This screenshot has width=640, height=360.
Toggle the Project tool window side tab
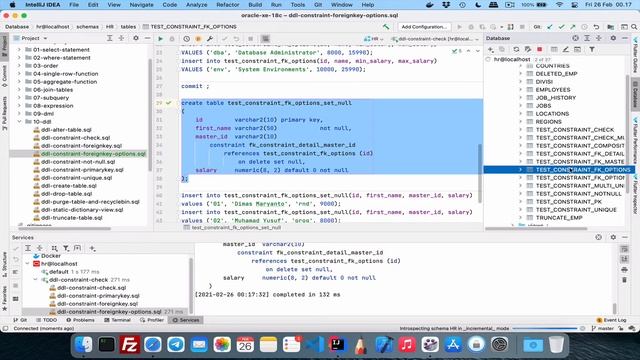pos(4,46)
